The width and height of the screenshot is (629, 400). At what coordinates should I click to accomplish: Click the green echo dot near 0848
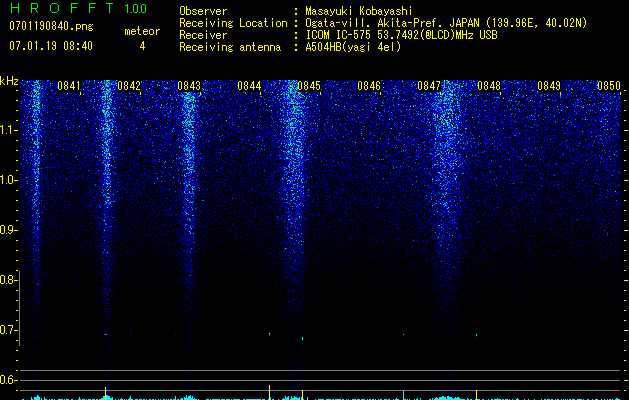click(477, 335)
